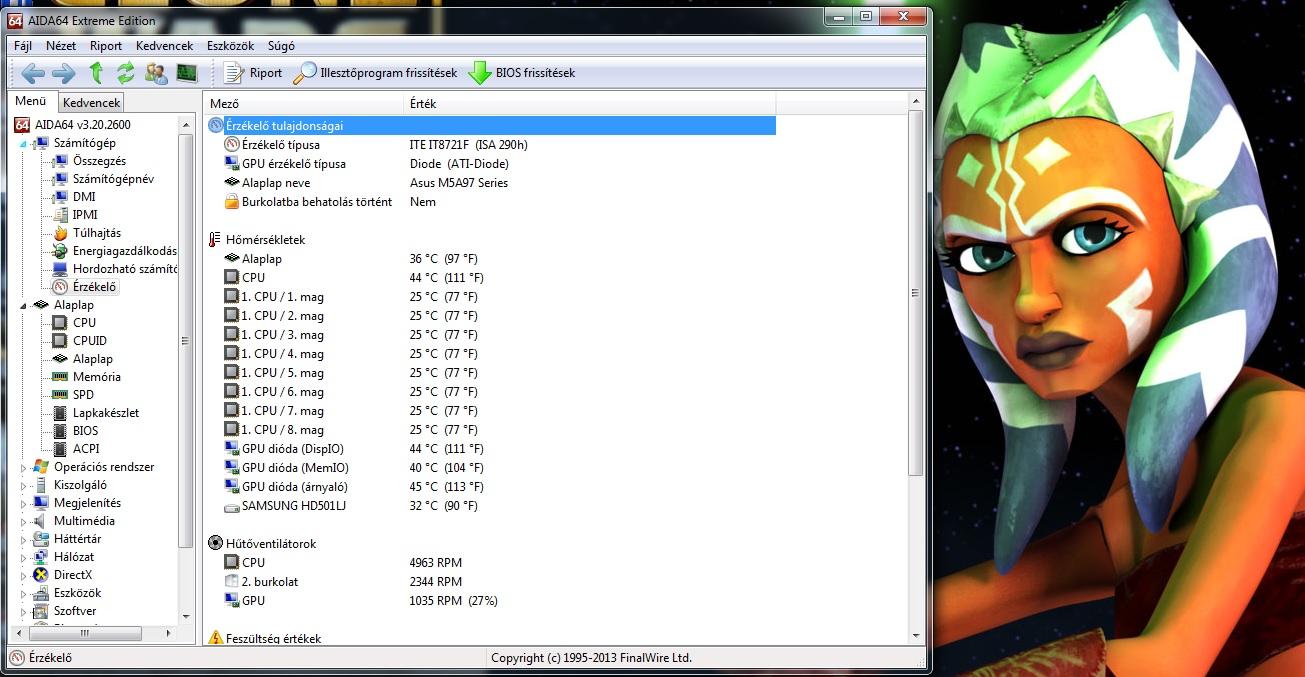Click the Hőmérsékletek thermometer icon

(215, 240)
